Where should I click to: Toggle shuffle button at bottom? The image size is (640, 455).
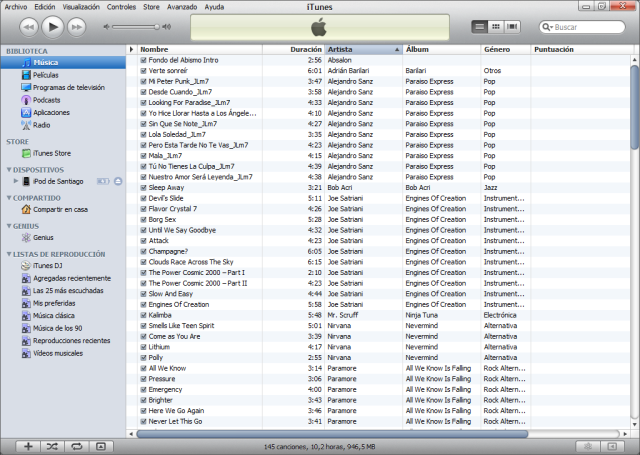[x=52, y=446]
